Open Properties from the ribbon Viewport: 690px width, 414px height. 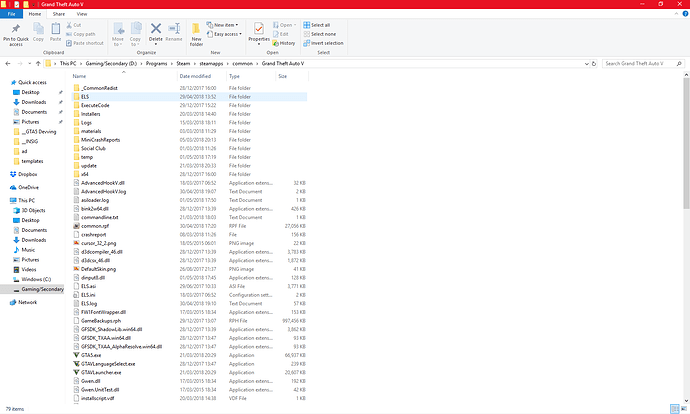tap(259, 33)
